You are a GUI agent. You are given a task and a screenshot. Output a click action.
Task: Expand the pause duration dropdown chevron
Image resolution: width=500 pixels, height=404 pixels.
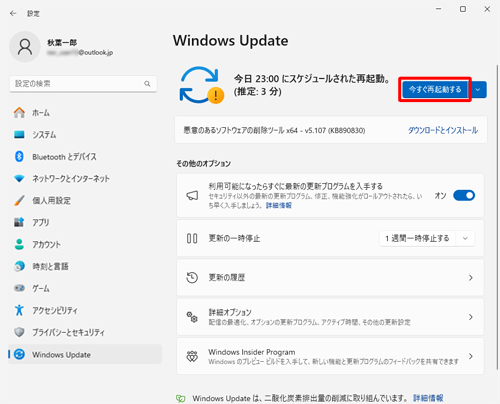(x=465, y=238)
